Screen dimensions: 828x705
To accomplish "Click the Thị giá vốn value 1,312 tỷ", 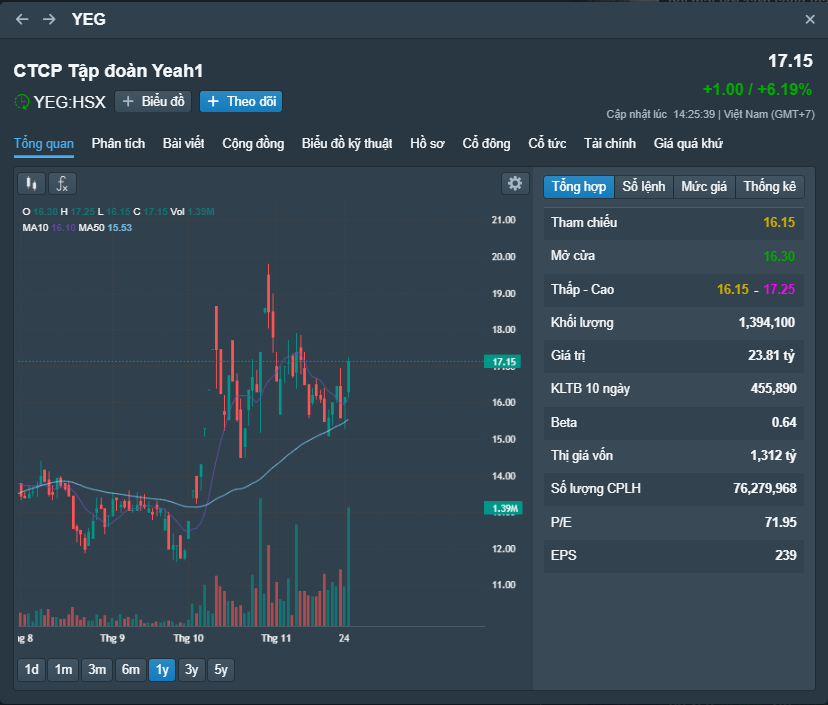I will click(773, 455).
